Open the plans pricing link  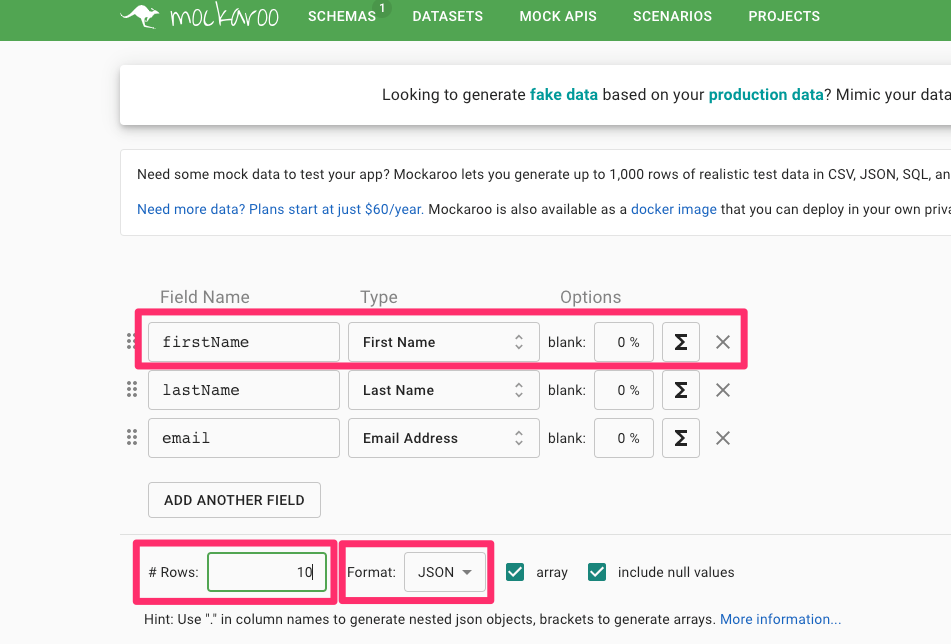pos(280,209)
